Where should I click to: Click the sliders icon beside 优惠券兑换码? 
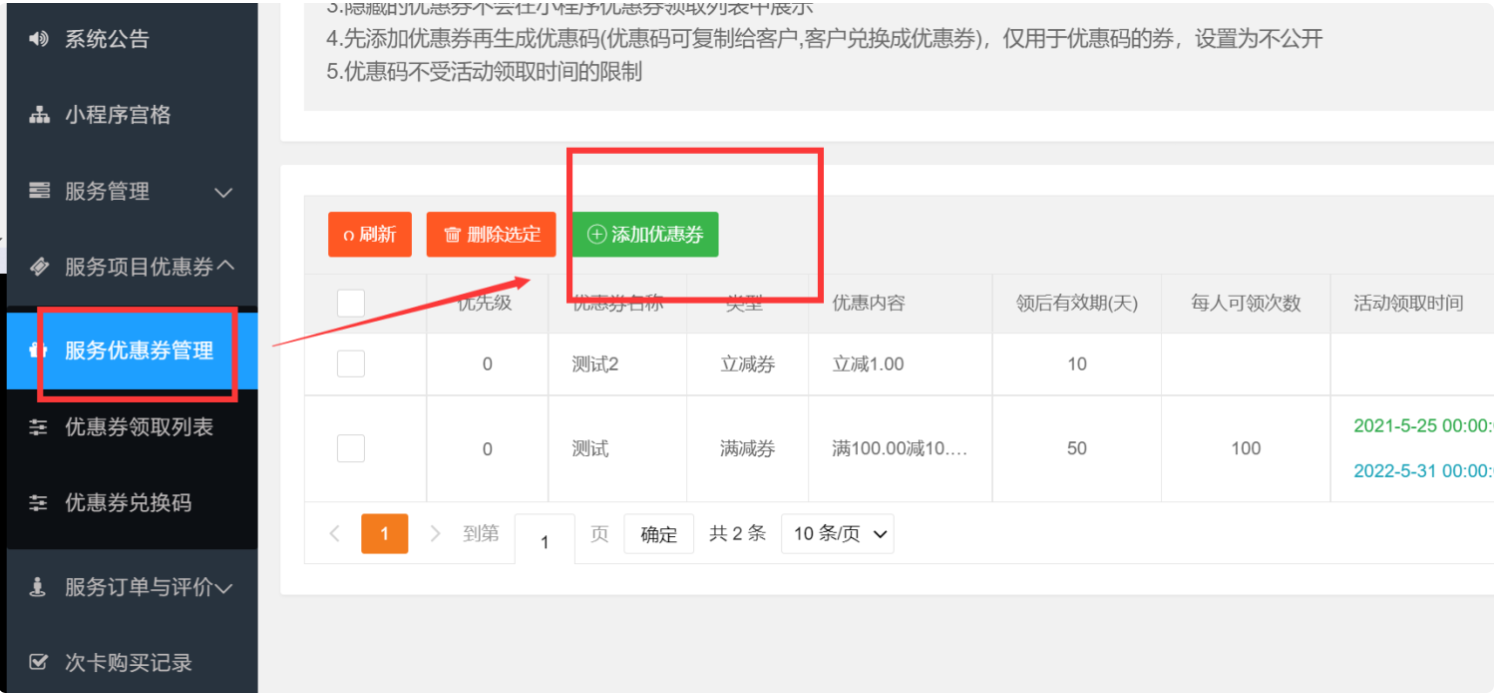(x=39, y=503)
